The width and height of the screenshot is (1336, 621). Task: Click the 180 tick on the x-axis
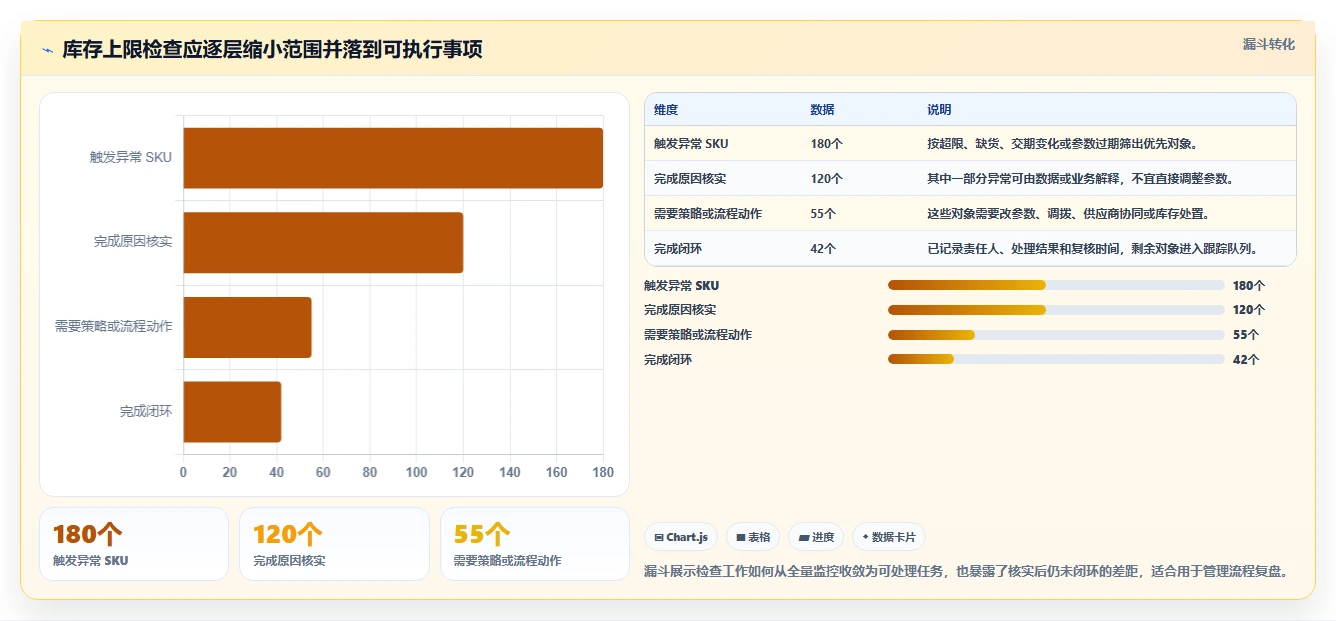pos(602,473)
